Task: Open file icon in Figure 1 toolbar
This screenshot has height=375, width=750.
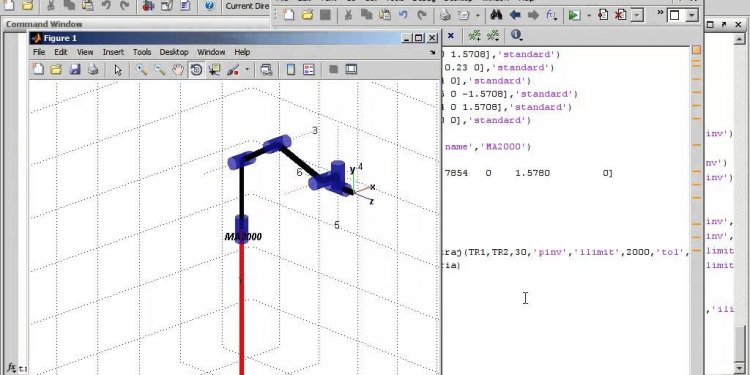Action: point(56,70)
